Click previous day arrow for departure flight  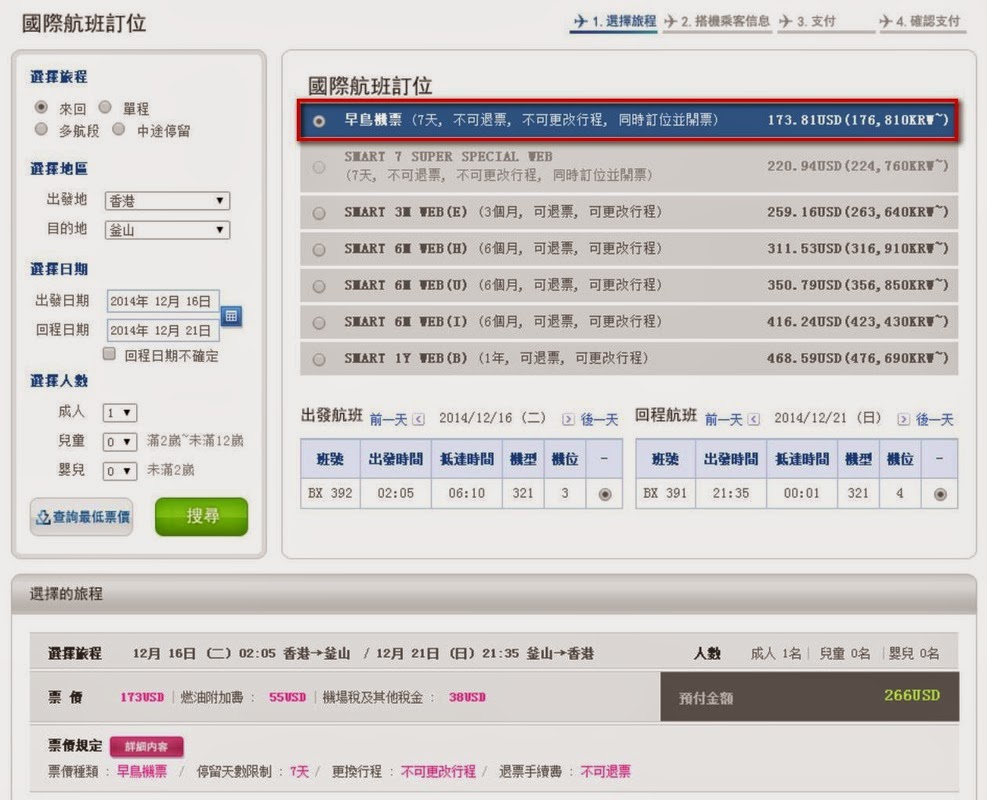pyautogui.click(x=418, y=420)
